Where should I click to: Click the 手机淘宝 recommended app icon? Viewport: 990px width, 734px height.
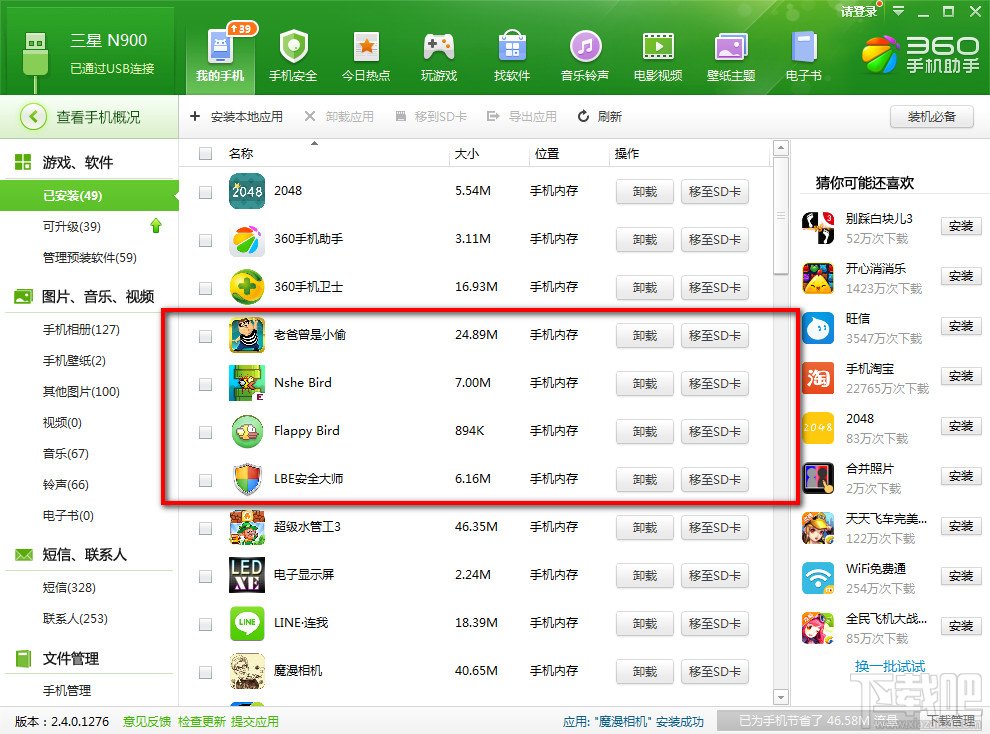pyautogui.click(x=818, y=377)
